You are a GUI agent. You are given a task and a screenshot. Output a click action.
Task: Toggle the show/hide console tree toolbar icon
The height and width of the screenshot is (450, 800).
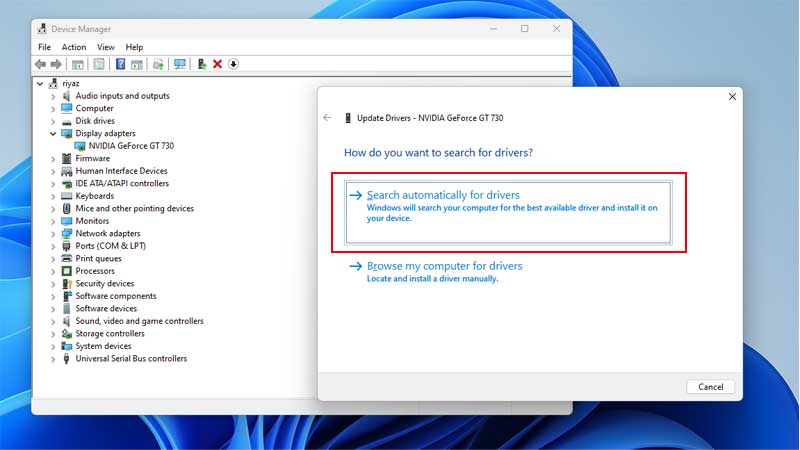tap(78, 64)
